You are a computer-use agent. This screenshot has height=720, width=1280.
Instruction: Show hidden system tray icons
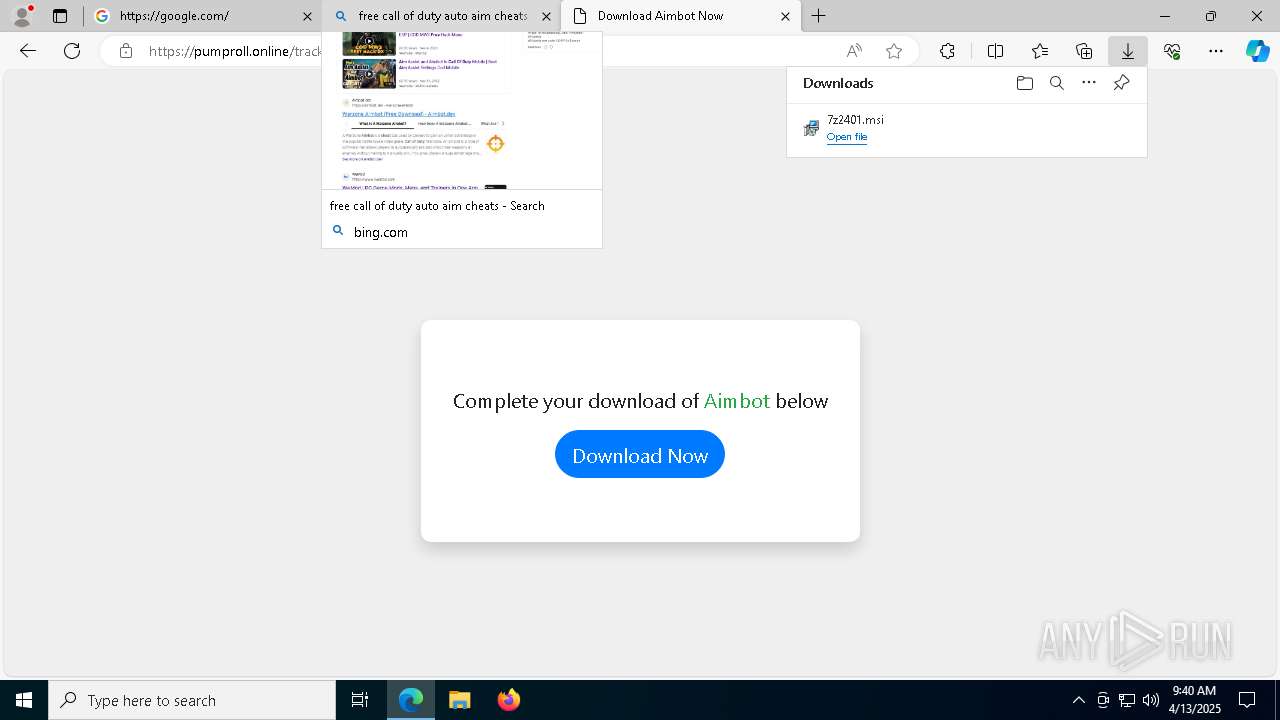tap(1078, 700)
